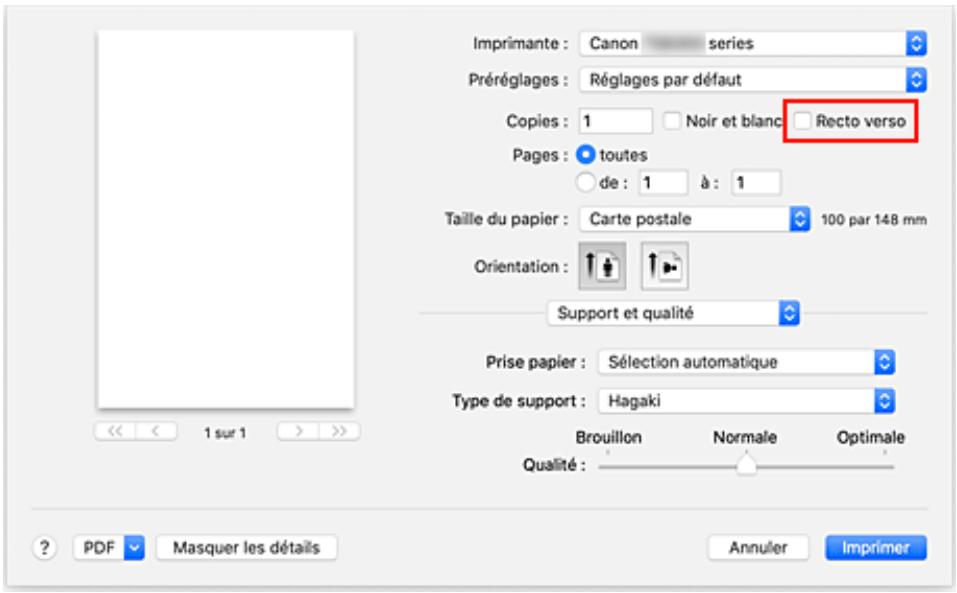Click the 'de' start page field

[663, 182]
